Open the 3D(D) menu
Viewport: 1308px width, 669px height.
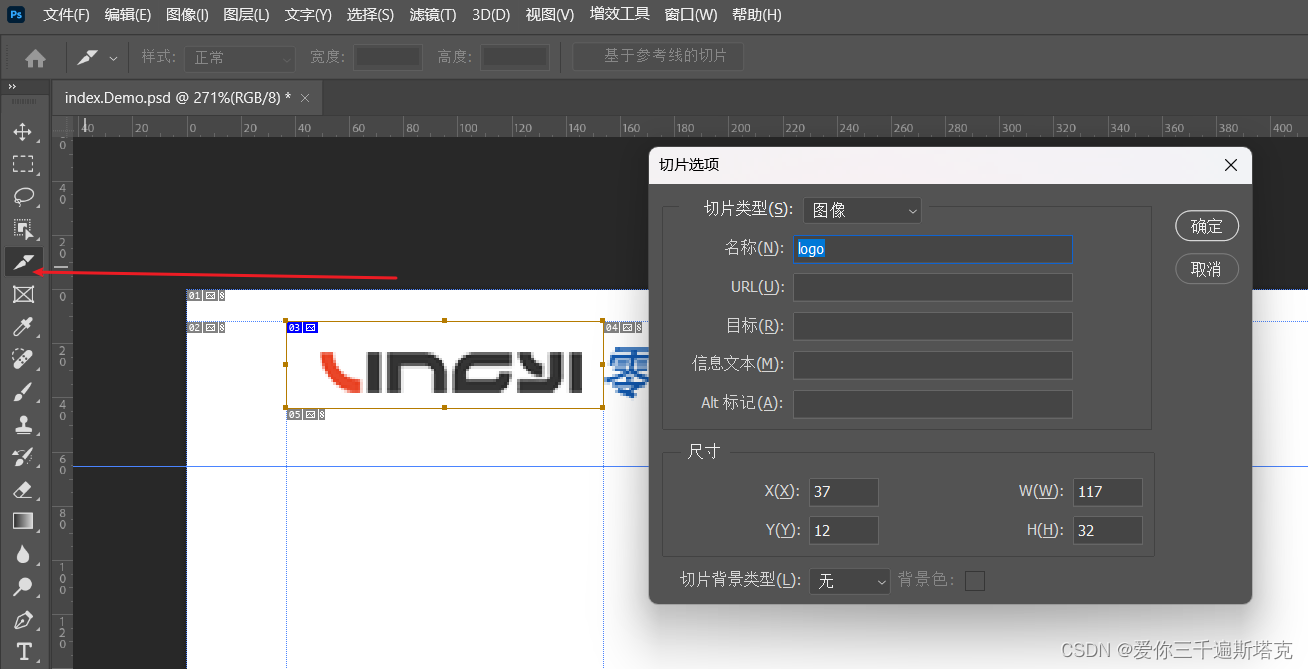pos(491,15)
